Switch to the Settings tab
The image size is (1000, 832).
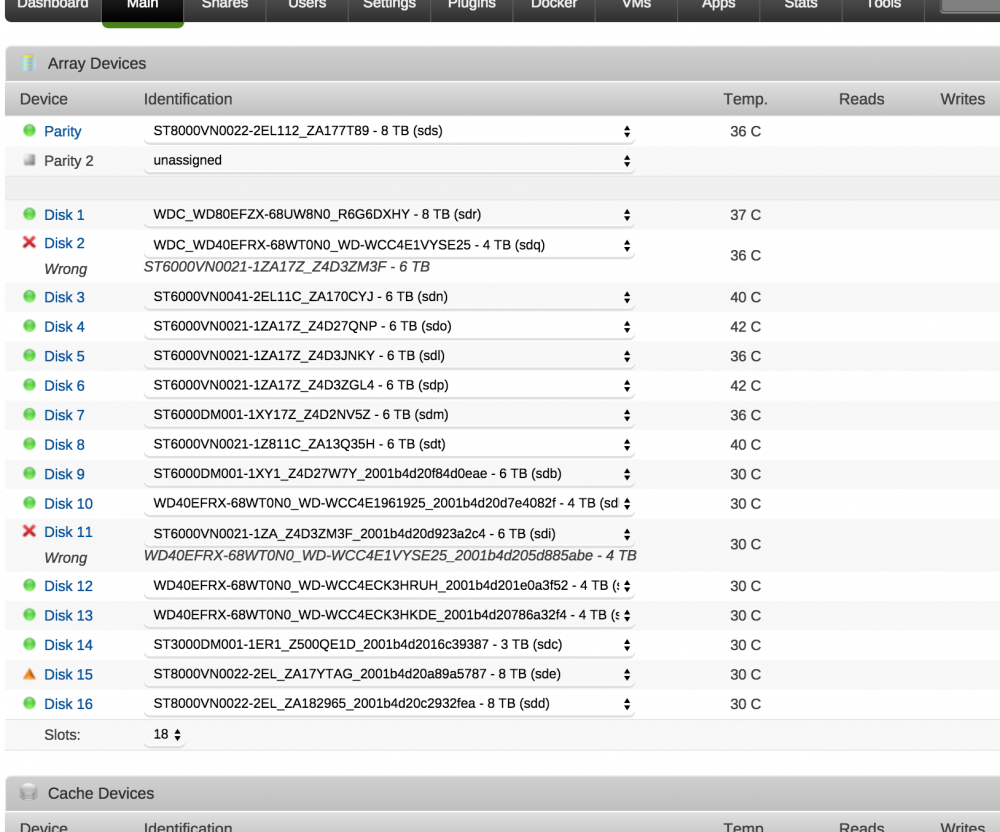389,6
